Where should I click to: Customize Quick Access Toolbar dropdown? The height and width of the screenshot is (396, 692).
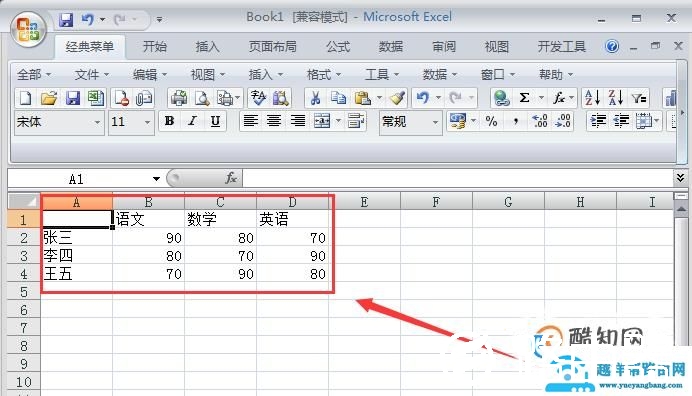[159, 19]
